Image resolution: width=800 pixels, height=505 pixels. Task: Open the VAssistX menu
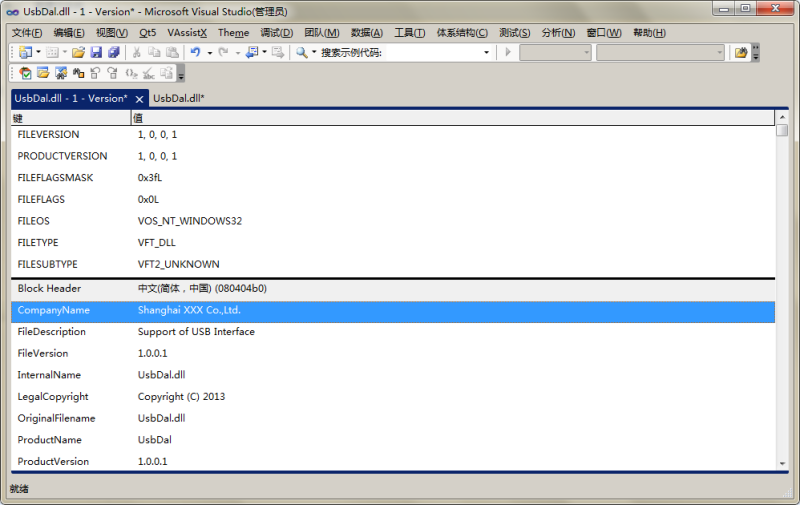tap(187, 33)
